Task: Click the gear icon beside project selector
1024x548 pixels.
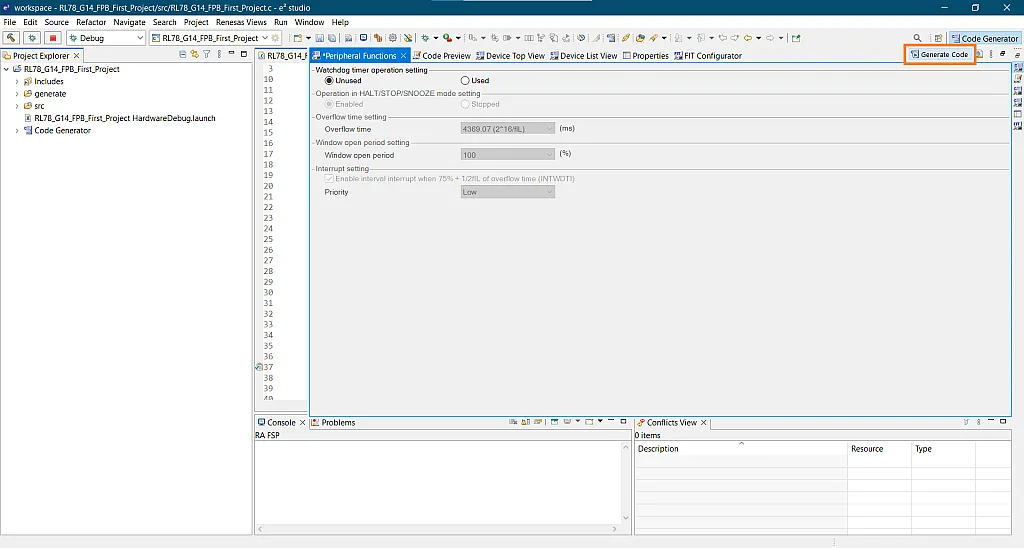Action: pos(275,38)
